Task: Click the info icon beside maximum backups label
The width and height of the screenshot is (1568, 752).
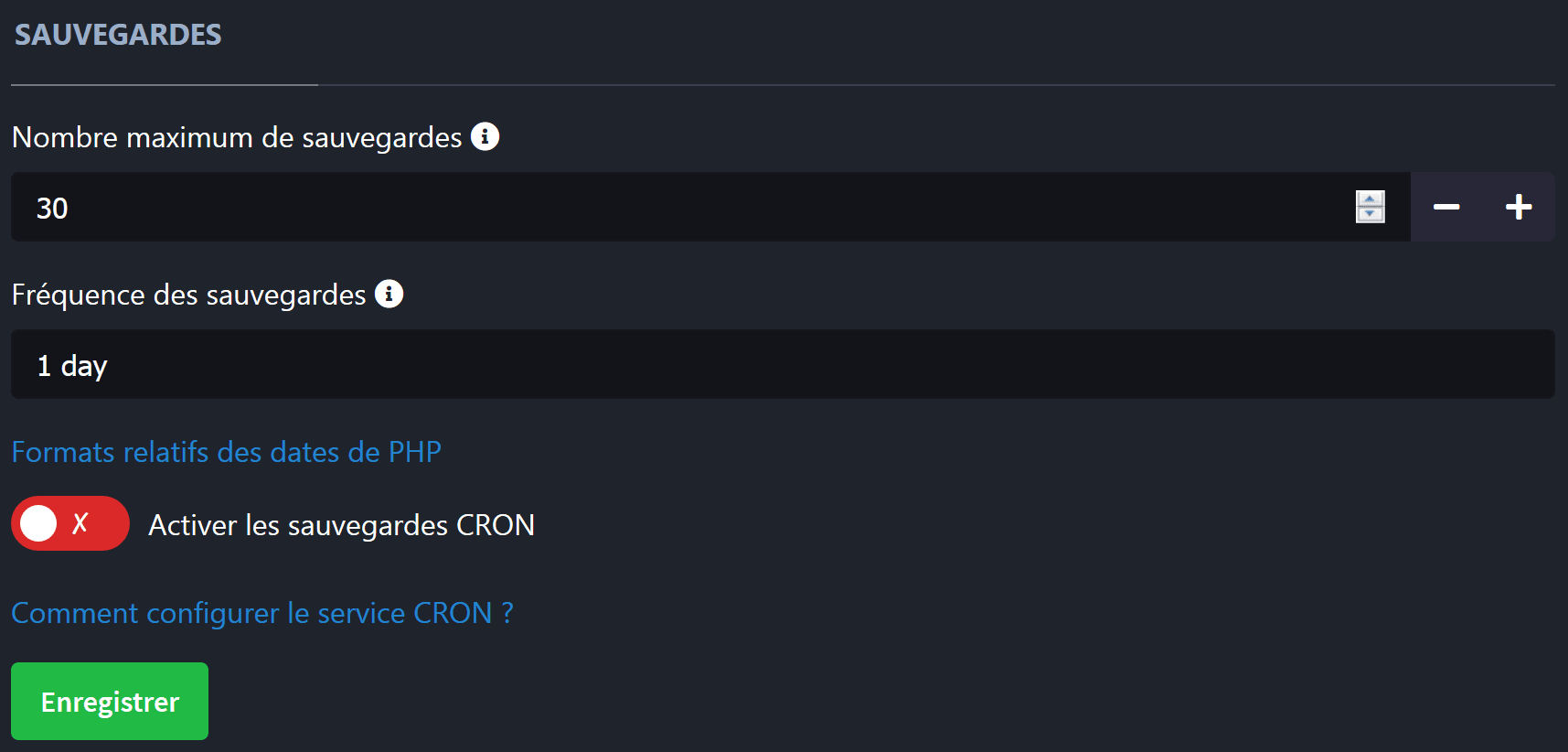Action: (x=485, y=136)
